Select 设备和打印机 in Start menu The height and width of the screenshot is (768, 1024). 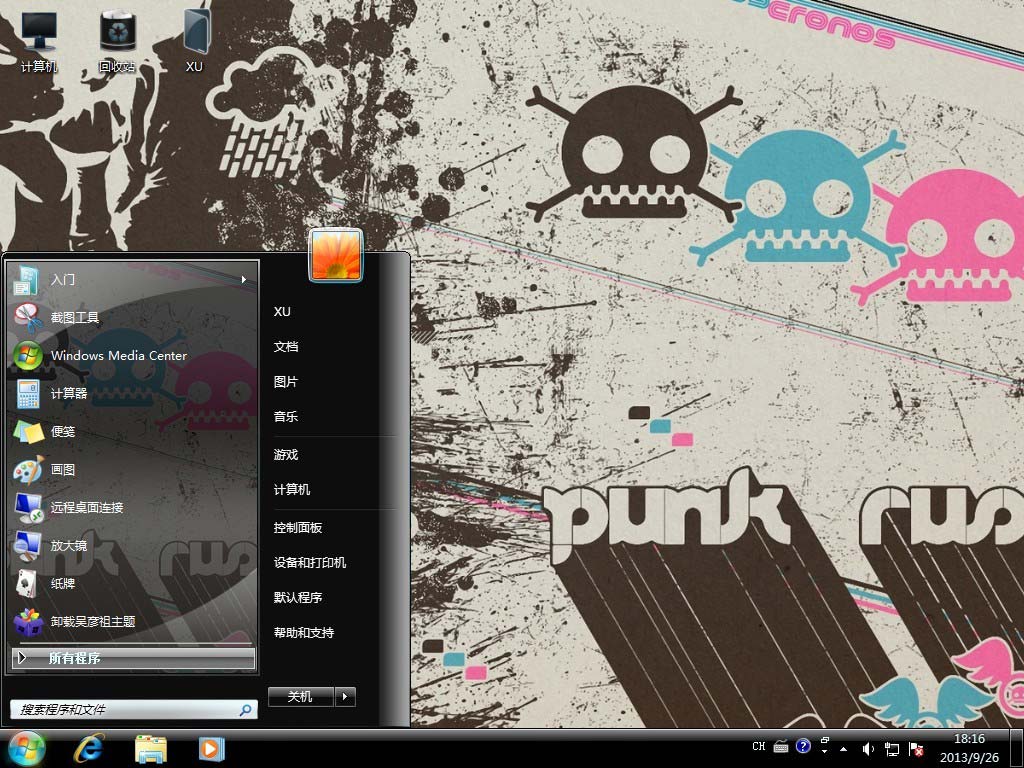pyautogui.click(x=310, y=563)
